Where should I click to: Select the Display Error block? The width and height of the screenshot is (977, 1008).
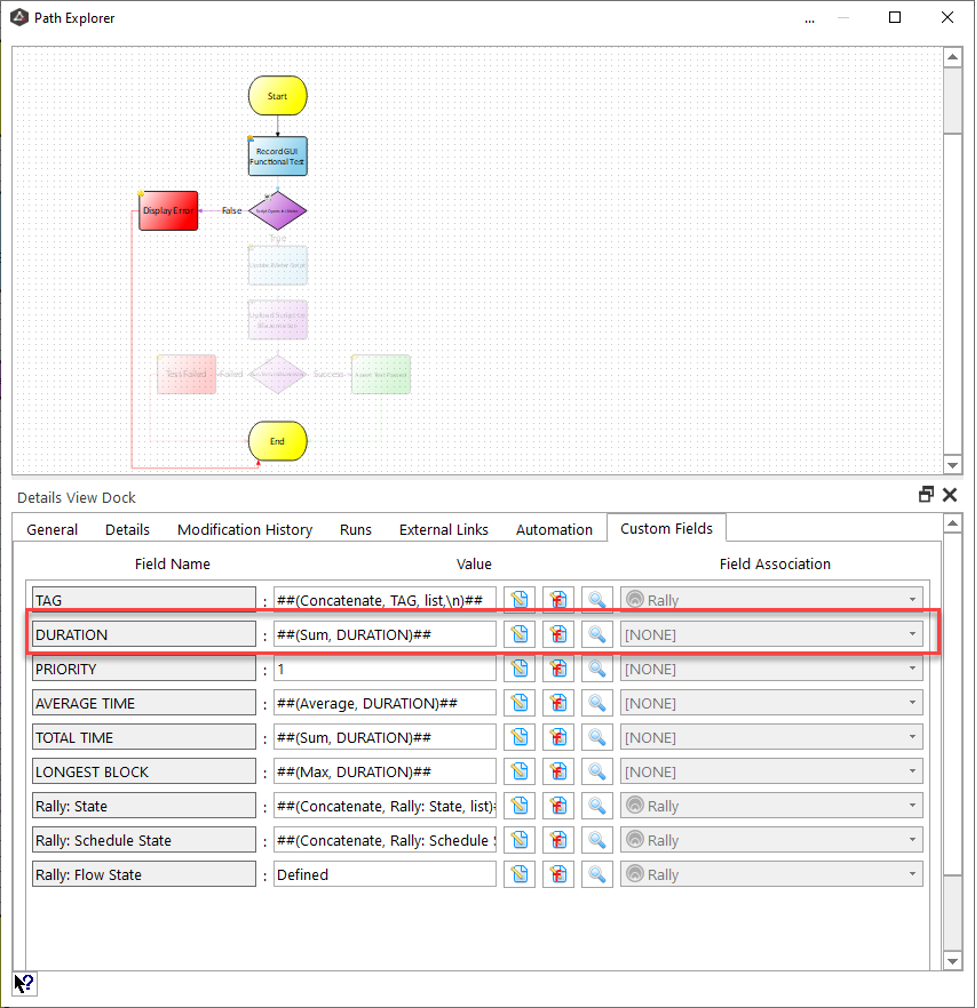point(168,211)
